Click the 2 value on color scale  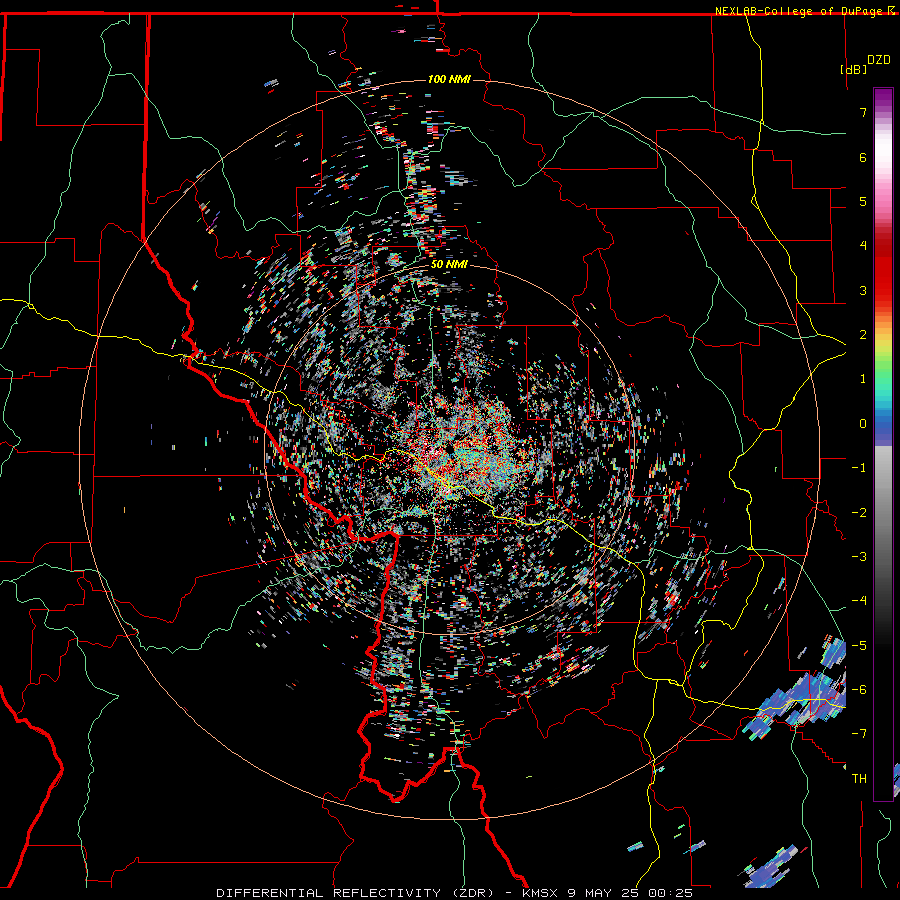863,335
